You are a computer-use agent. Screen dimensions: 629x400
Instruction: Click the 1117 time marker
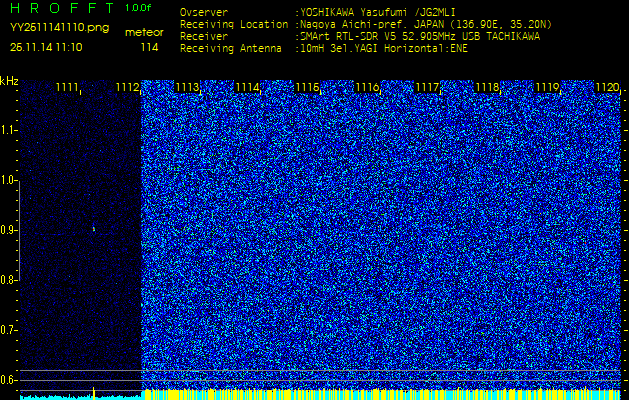427,87
